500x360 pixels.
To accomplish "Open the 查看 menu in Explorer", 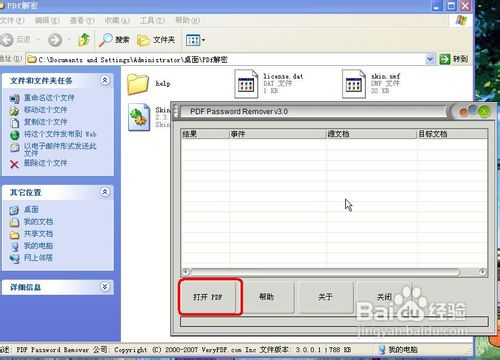I will pos(82,20).
